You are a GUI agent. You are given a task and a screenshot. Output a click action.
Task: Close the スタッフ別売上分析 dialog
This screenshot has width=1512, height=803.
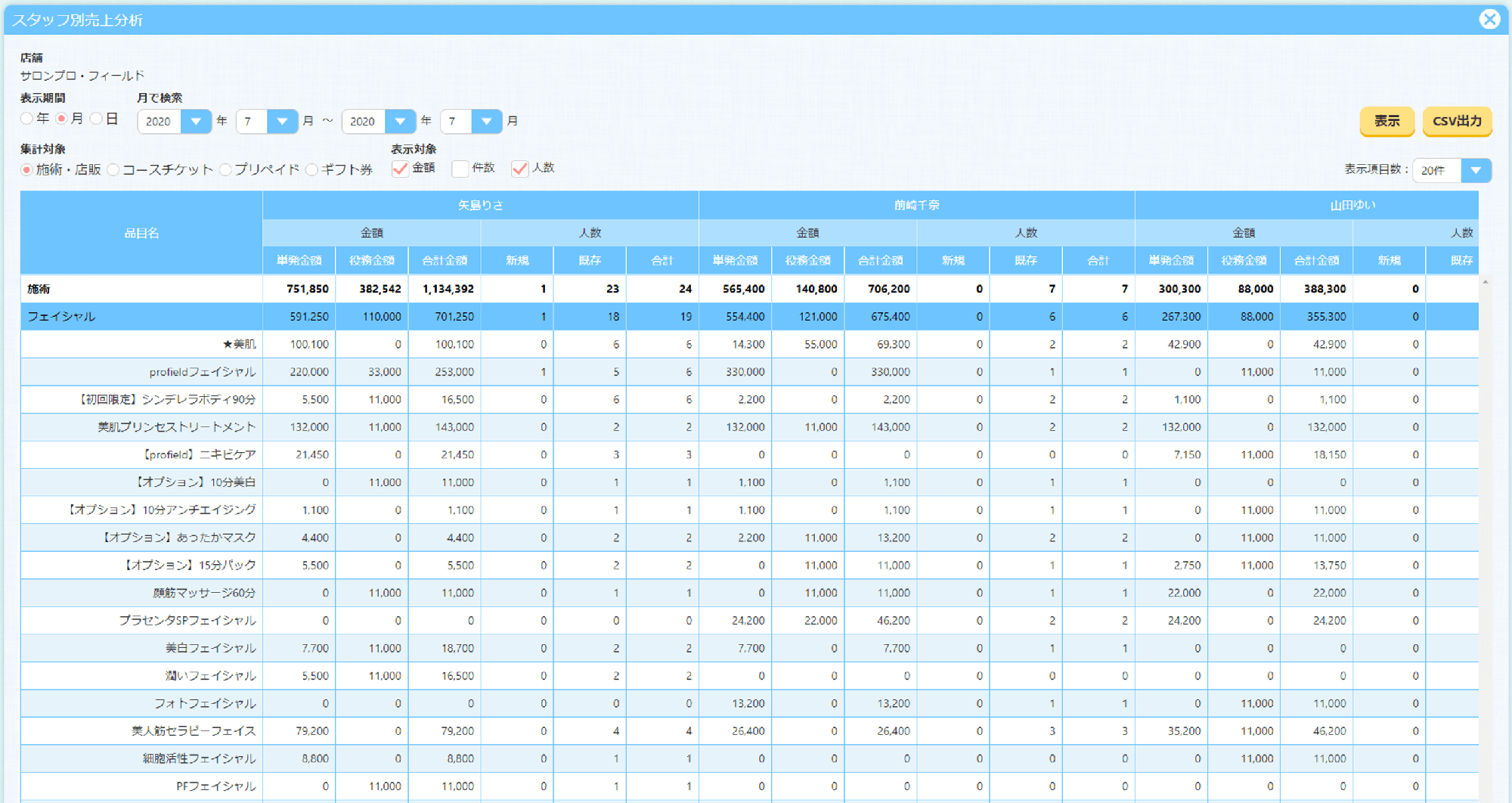point(1489,19)
